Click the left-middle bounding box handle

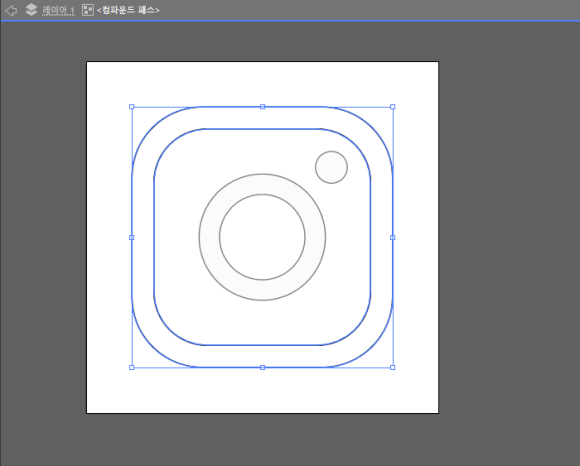pyautogui.click(x=132, y=237)
